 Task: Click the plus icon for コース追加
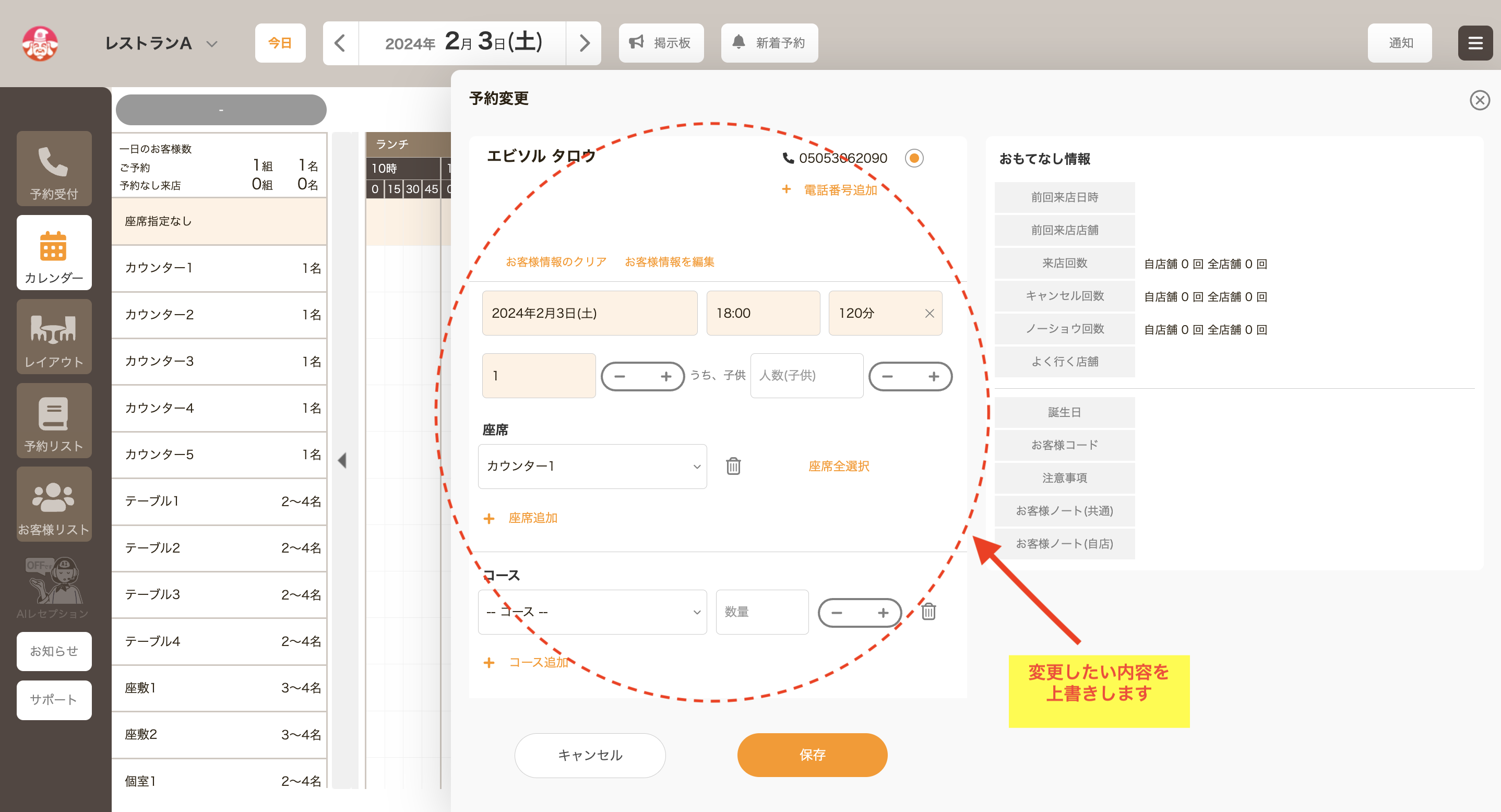coord(489,663)
